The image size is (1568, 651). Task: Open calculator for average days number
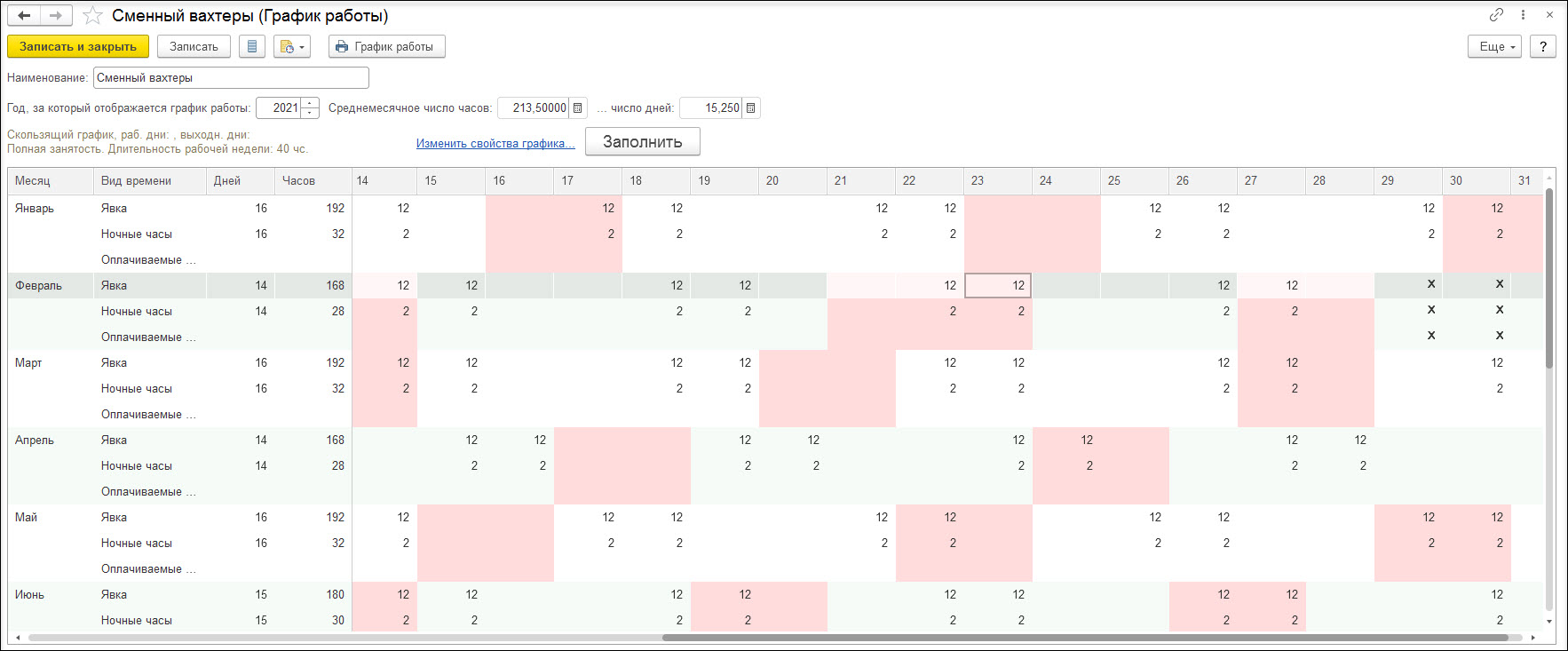pyautogui.click(x=751, y=107)
